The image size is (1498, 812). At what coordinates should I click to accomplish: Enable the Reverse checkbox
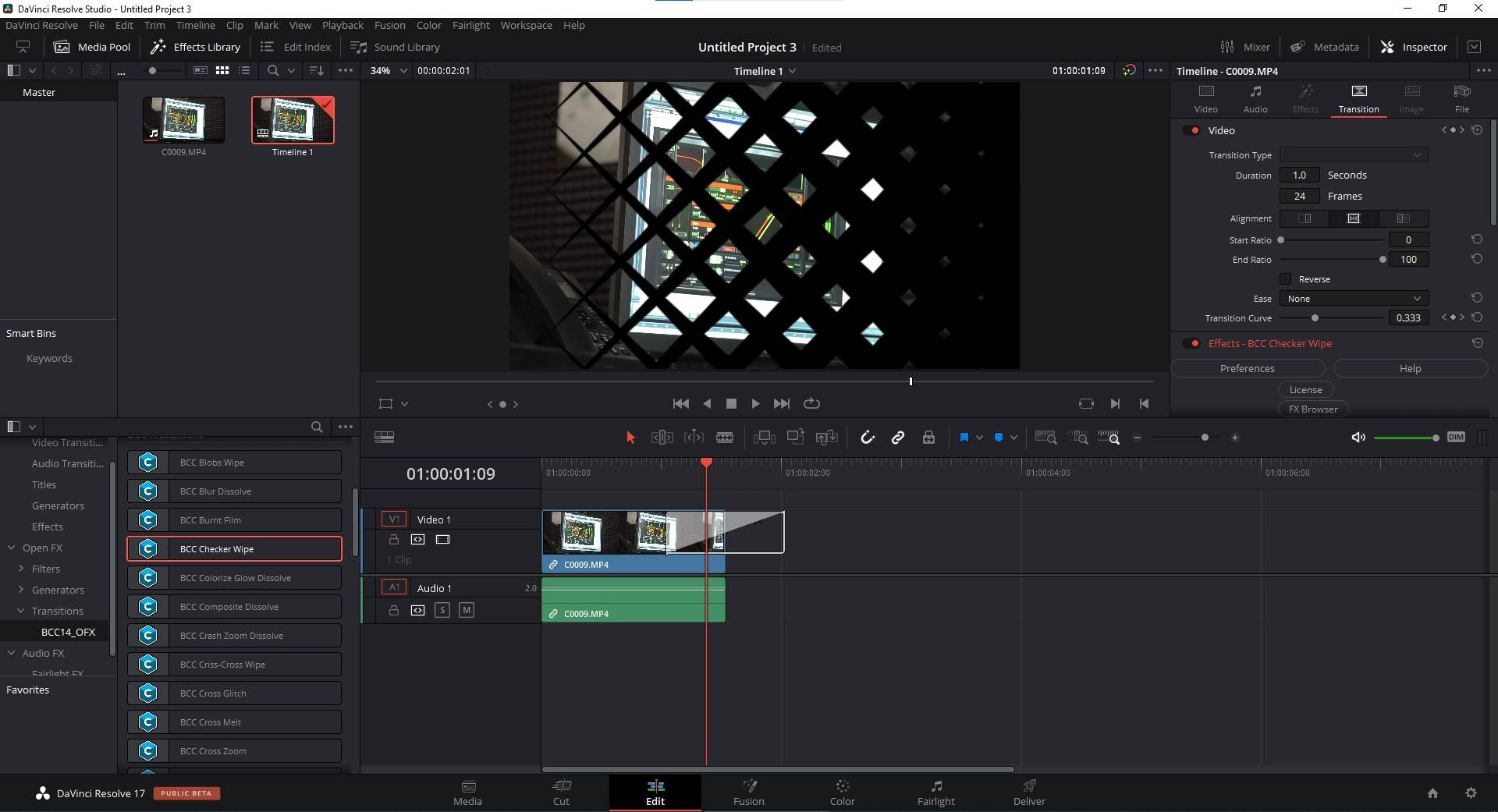point(1285,279)
